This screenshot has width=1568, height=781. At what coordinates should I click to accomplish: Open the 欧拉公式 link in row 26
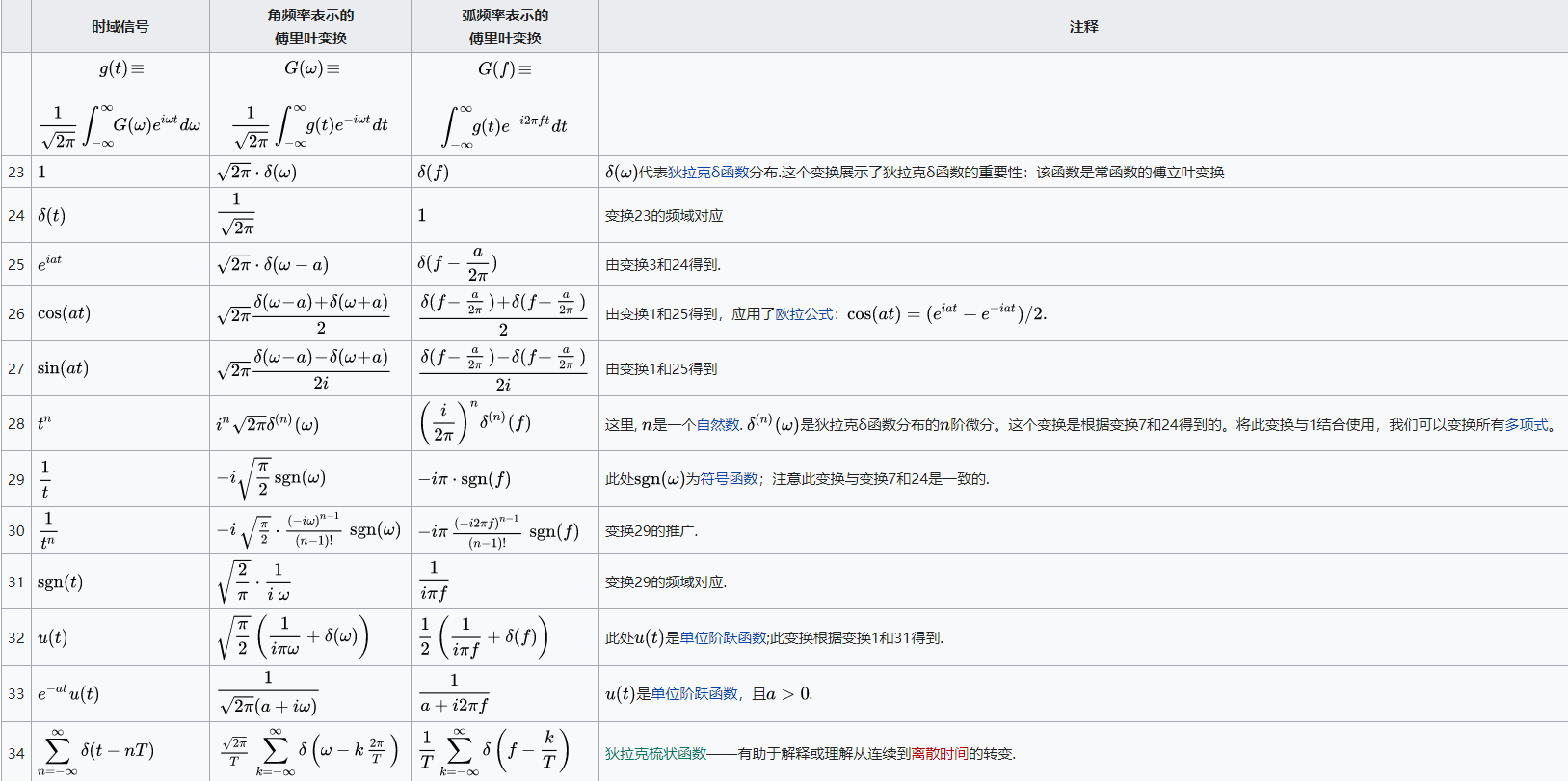click(x=804, y=313)
